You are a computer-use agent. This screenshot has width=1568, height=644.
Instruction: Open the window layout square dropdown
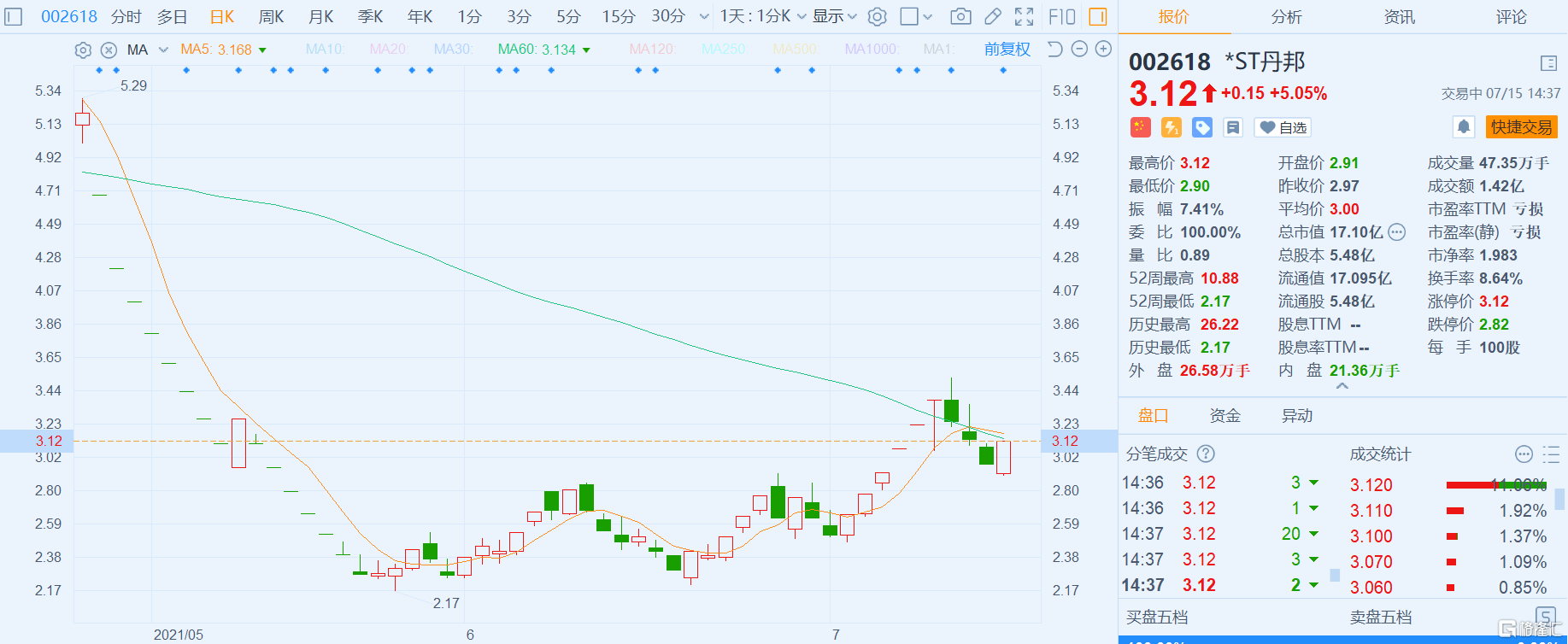pos(916,16)
